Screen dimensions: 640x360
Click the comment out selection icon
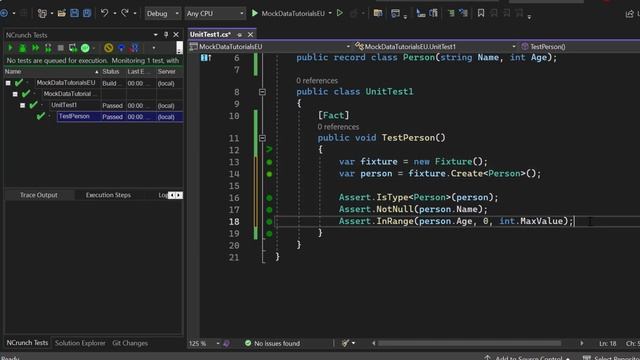tap(451, 13)
